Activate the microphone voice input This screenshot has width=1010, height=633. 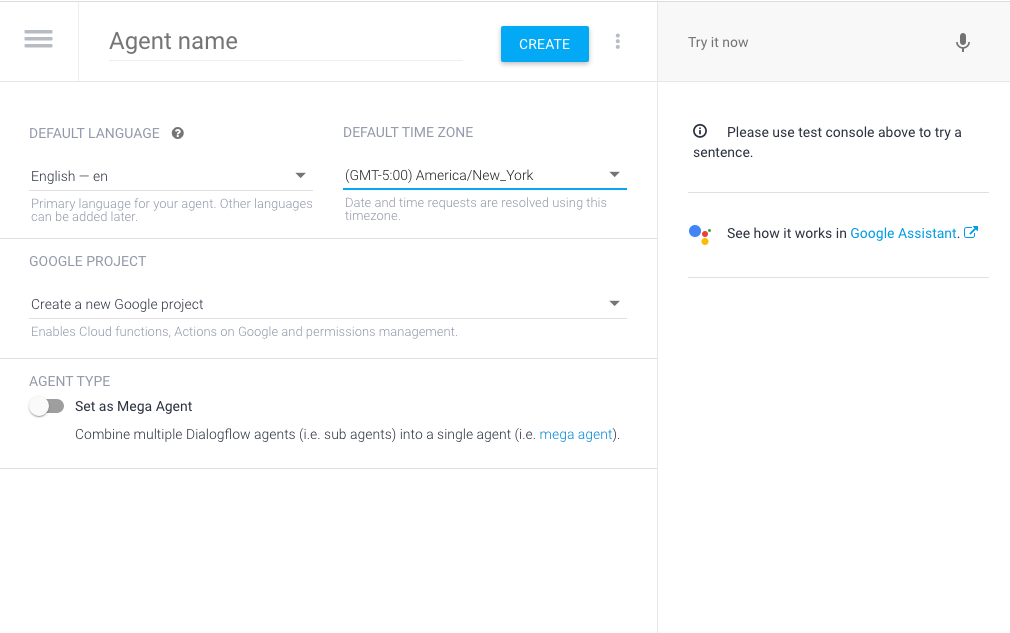click(x=962, y=43)
